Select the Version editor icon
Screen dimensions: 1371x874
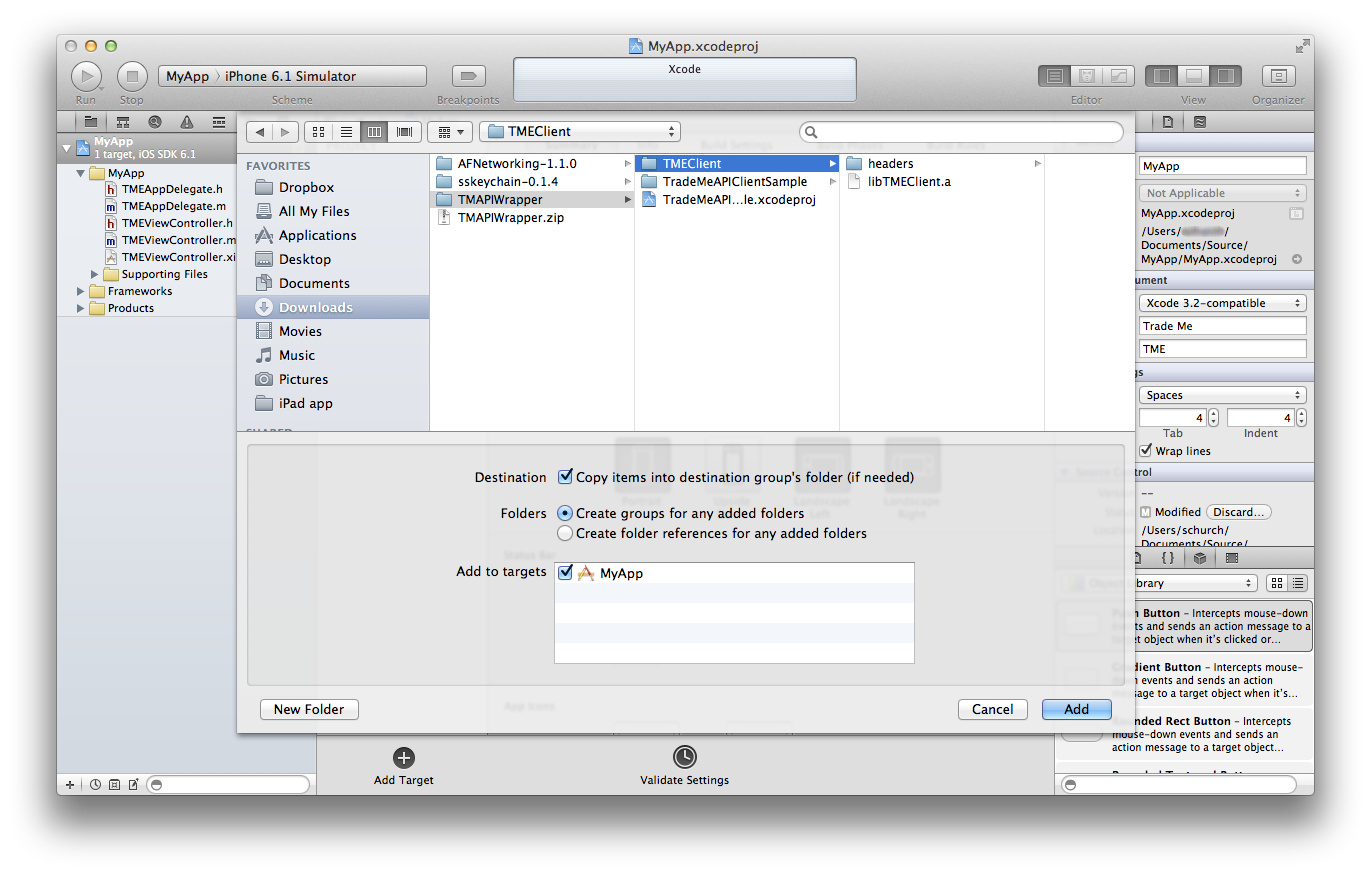(x=1118, y=76)
